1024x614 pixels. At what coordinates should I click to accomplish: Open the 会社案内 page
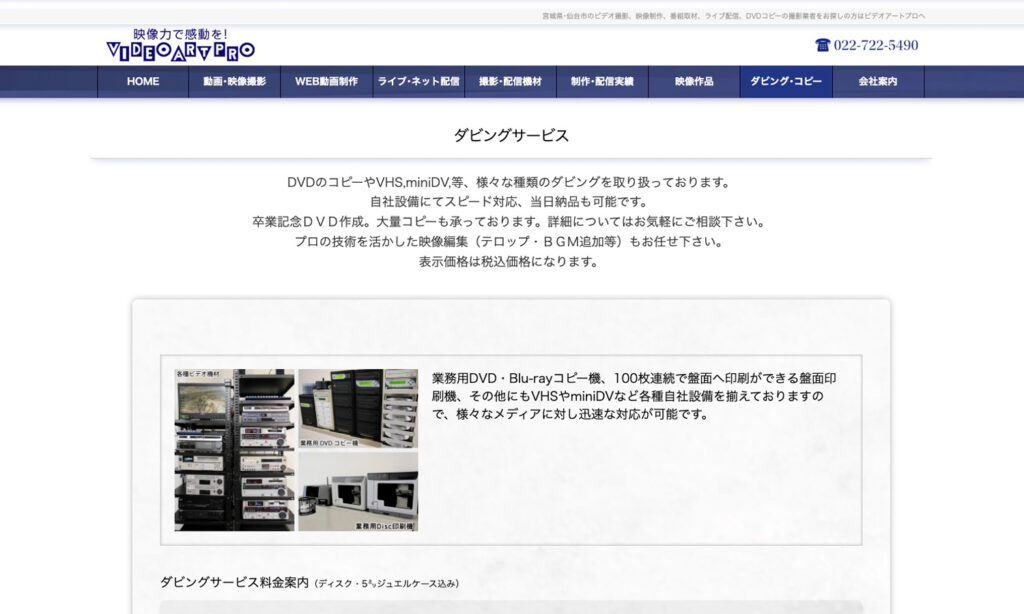pyautogui.click(x=878, y=82)
